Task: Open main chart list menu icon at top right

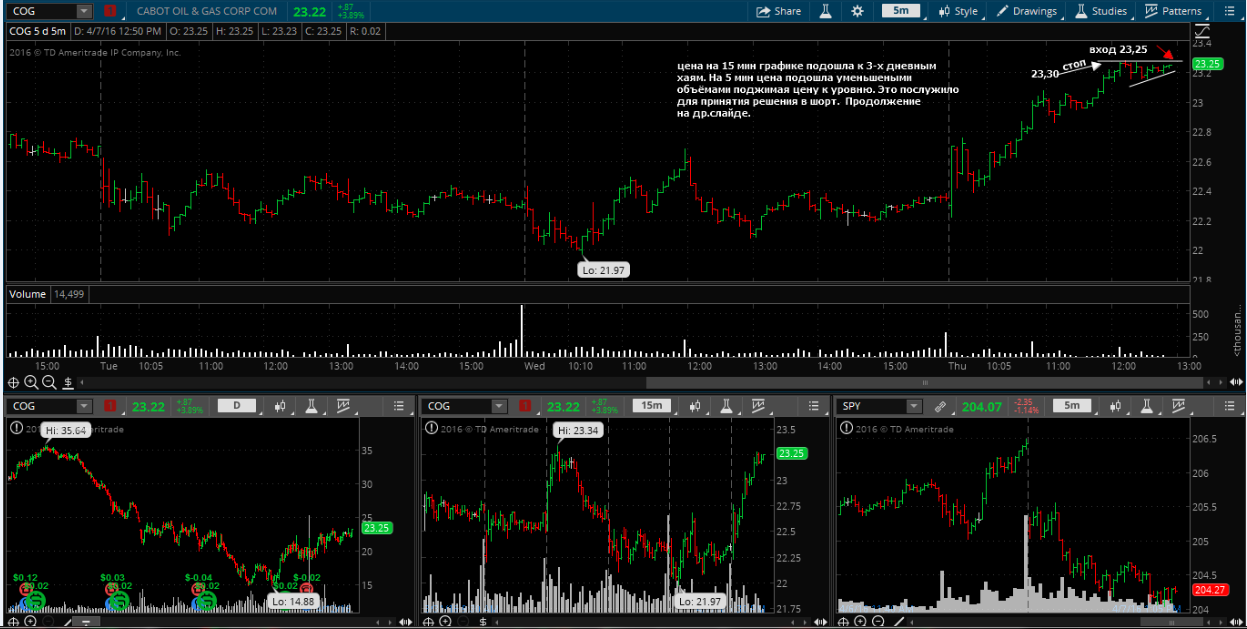Action: 1227,11
